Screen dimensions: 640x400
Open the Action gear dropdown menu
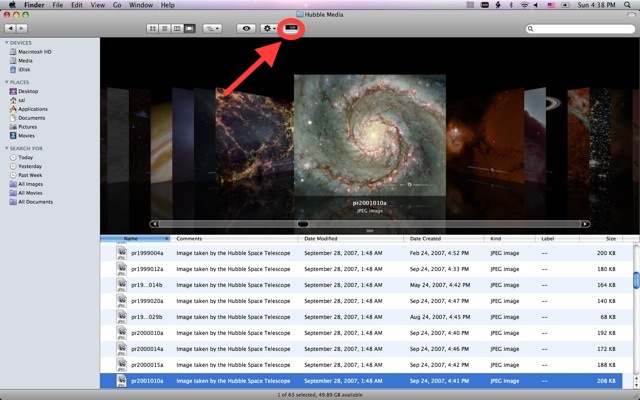coord(269,29)
